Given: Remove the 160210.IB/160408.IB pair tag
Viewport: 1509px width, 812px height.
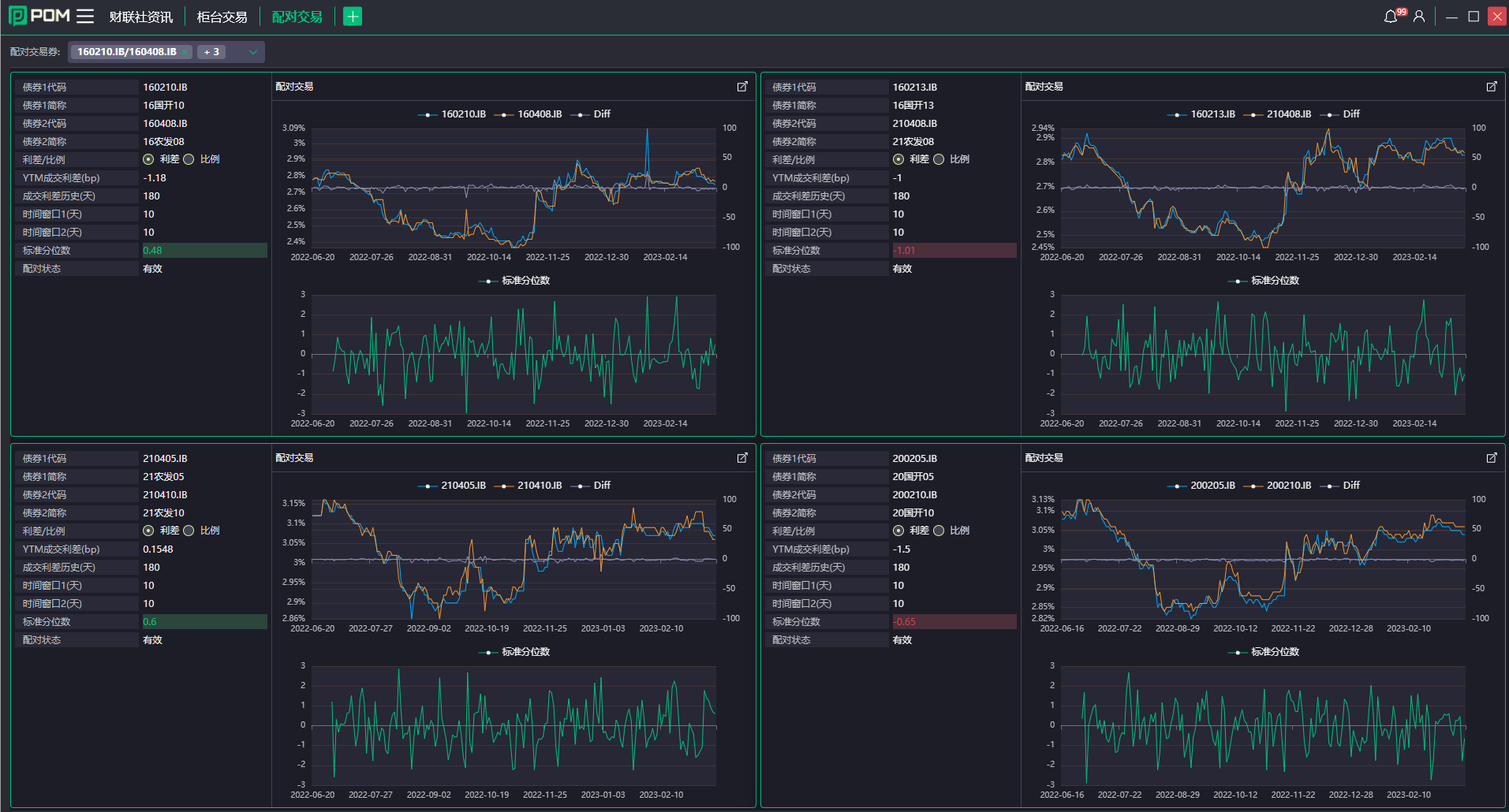Looking at the screenshot, I should point(185,52).
